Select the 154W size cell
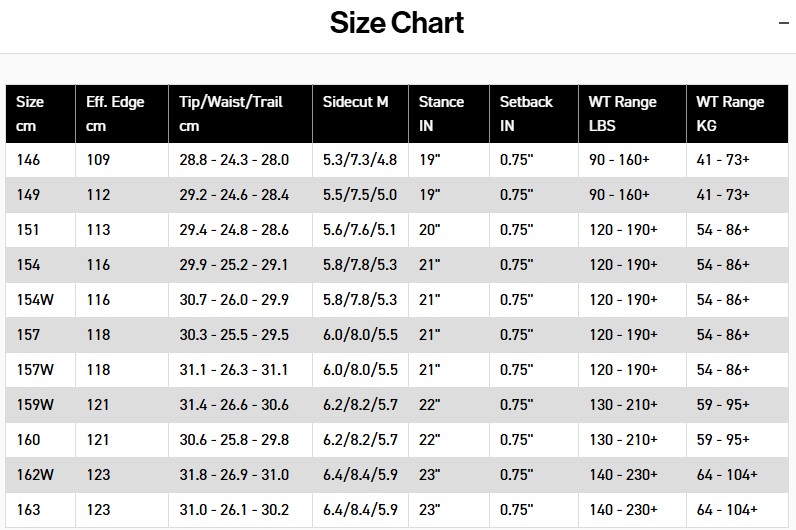The height and width of the screenshot is (530, 796). tap(34, 300)
